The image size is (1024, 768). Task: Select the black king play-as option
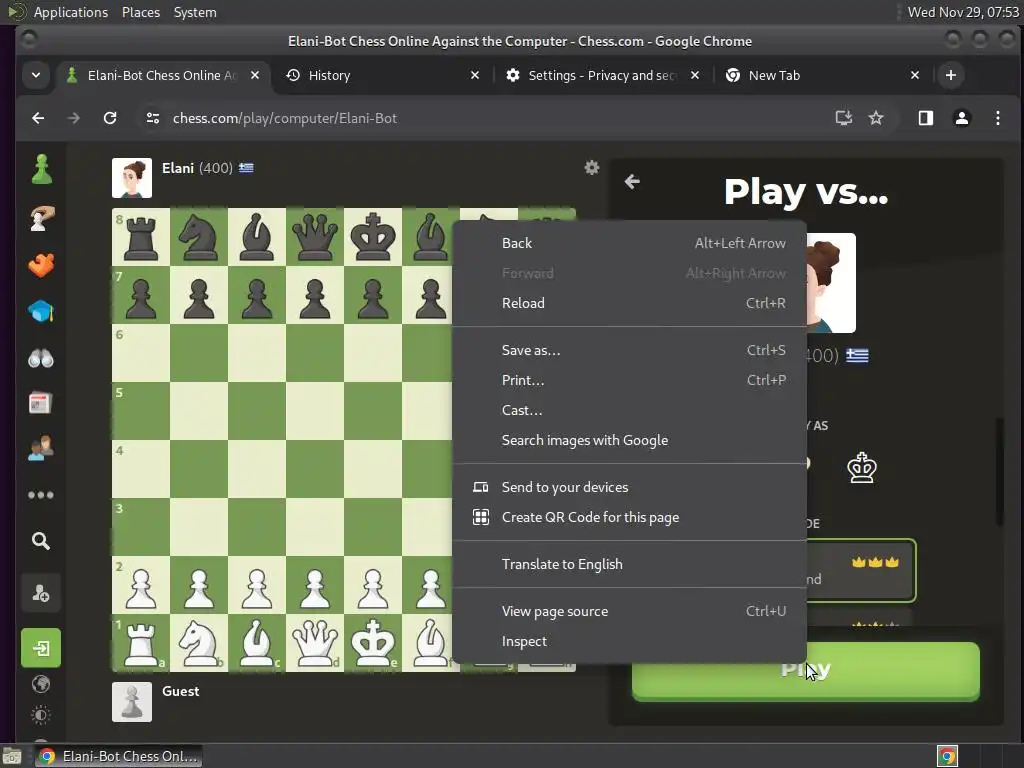[862, 468]
